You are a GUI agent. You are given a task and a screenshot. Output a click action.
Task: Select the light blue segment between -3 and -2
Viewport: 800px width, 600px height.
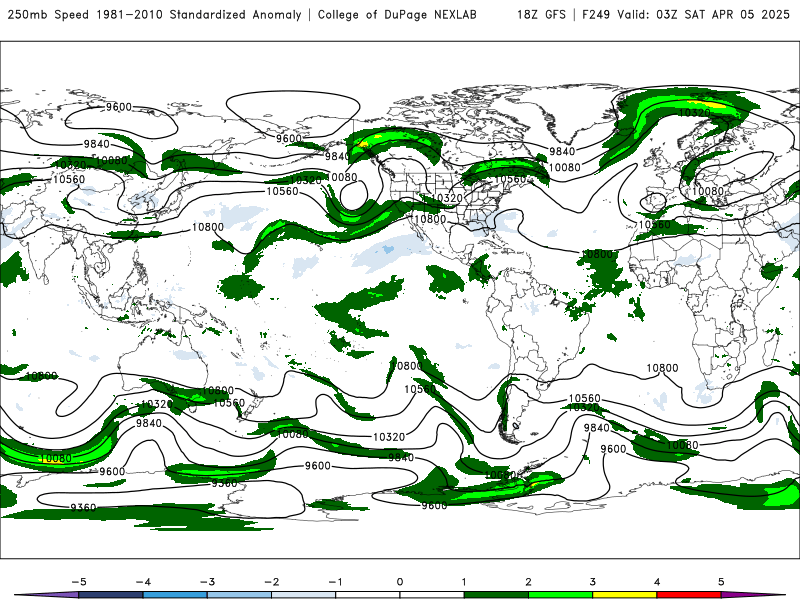(239, 595)
